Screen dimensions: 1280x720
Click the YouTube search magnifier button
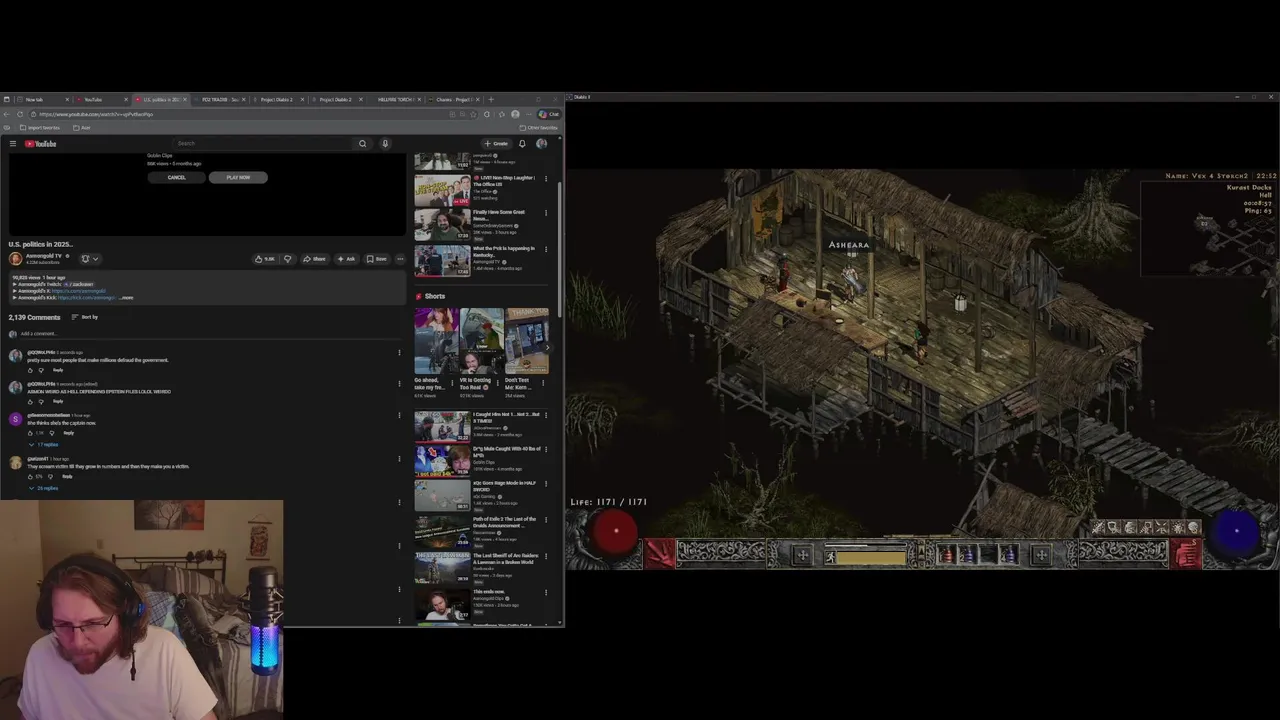click(362, 144)
